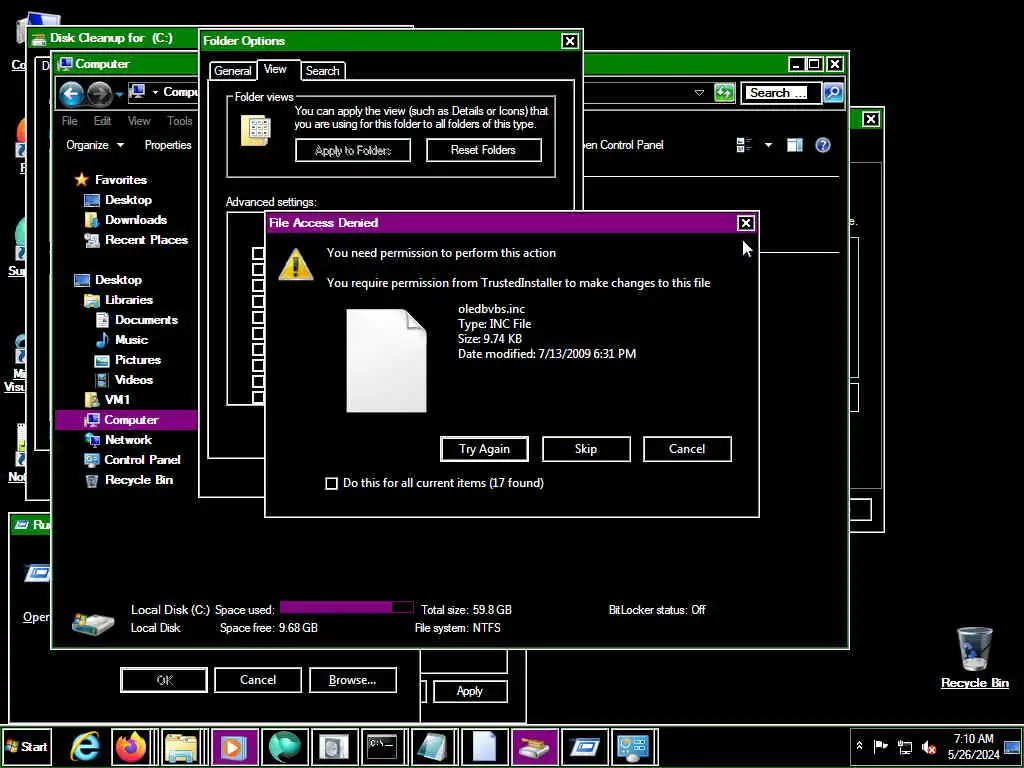Open the Tools menu in Computer window
The height and width of the screenshot is (768, 1024).
click(x=180, y=121)
